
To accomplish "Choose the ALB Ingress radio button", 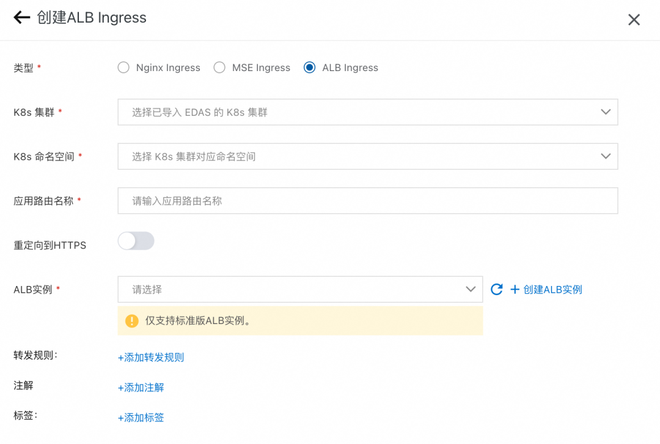I will (x=309, y=67).
